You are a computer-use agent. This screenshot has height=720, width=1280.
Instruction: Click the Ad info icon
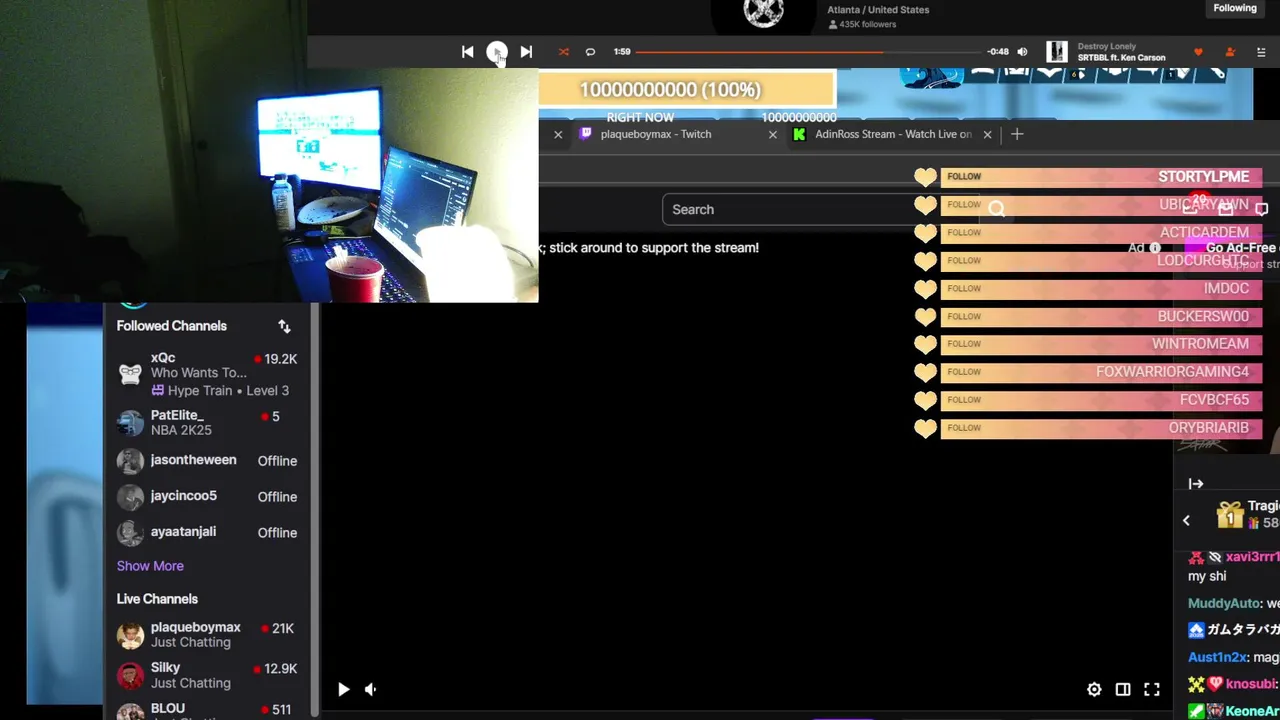(x=1155, y=248)
